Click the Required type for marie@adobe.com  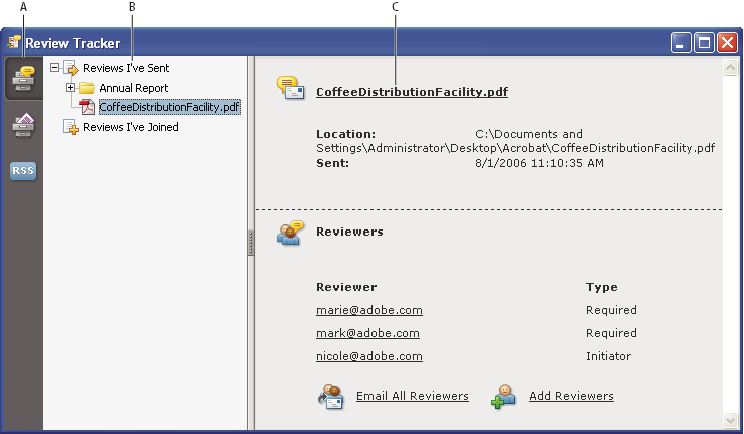pyautogui.click(x=611, y=310)
